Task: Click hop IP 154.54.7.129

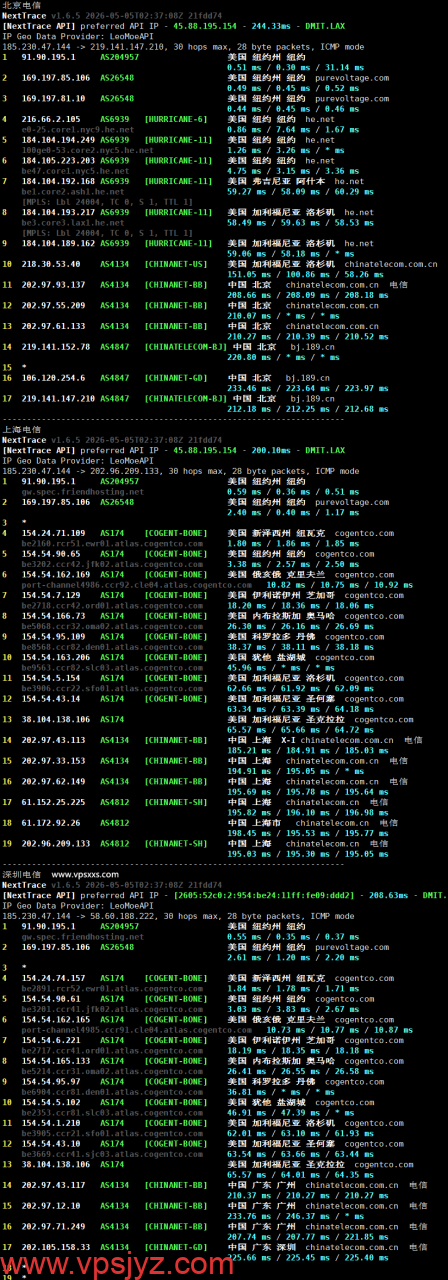Action: (x=50, y=596)
